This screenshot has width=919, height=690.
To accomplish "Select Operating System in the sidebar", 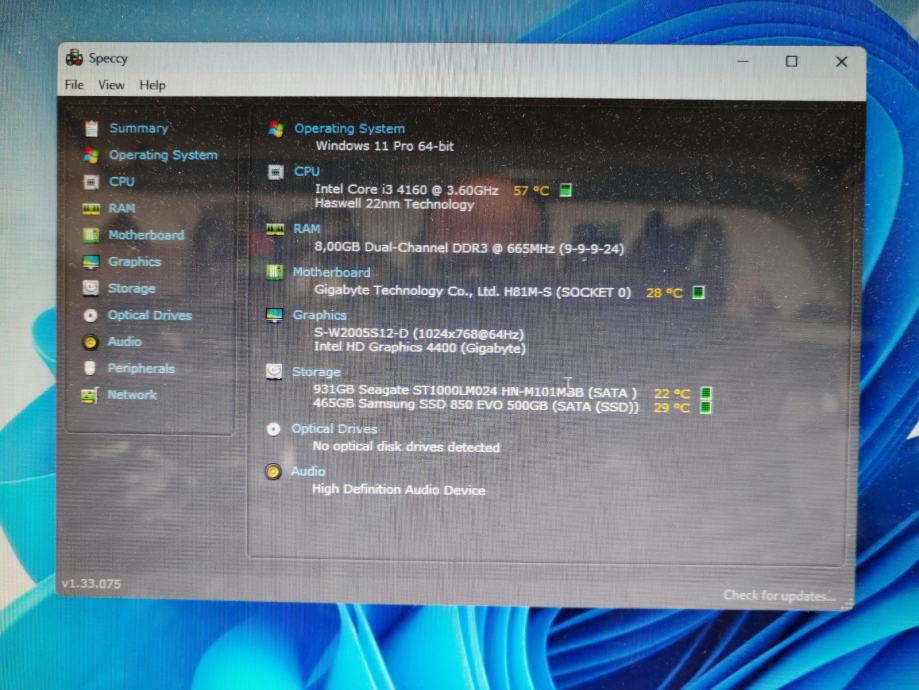I will (163, 155).
